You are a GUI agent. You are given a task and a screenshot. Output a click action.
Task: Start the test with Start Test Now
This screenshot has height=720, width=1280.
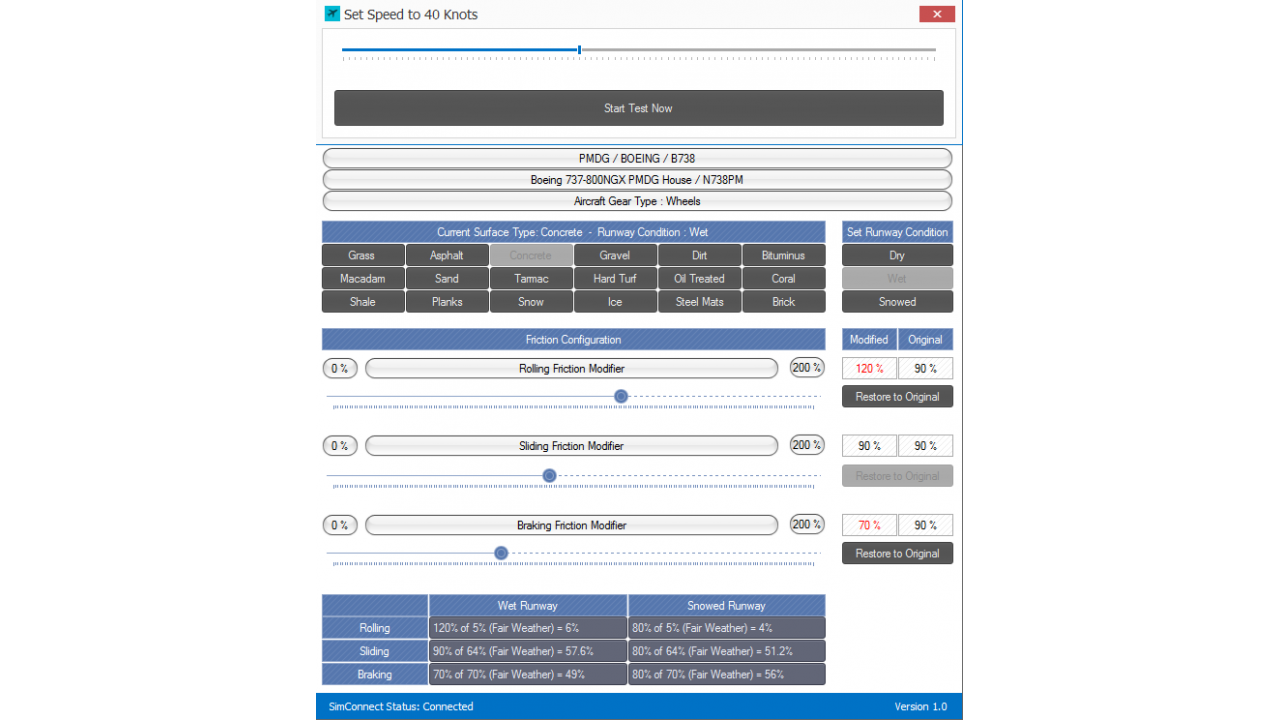[638, 108]
